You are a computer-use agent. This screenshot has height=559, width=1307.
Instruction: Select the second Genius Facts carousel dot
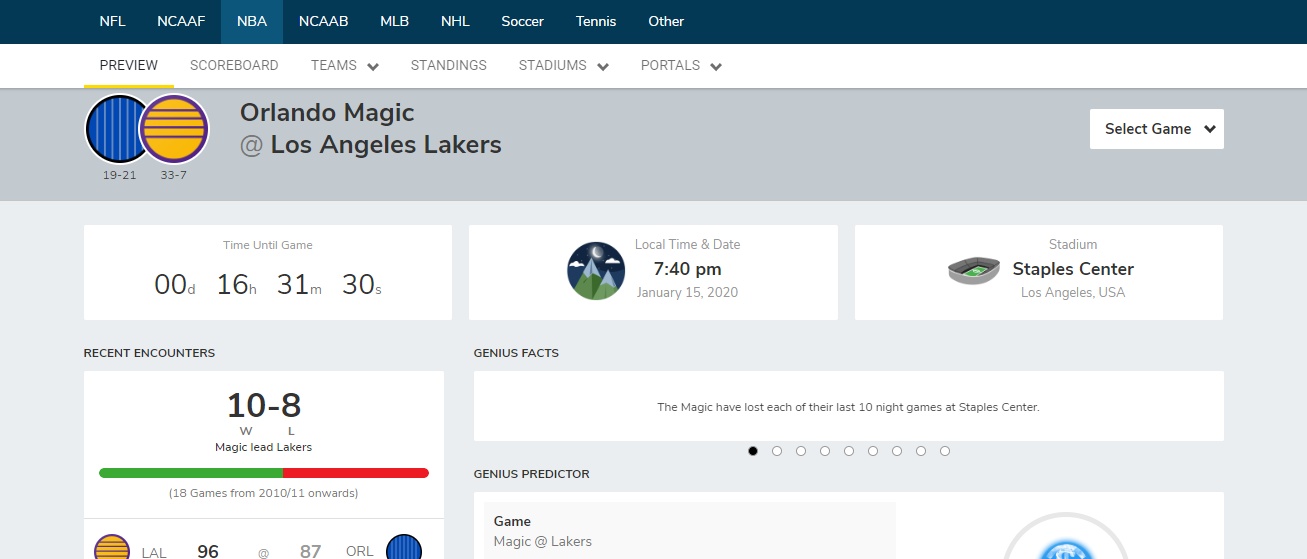[777, 451]
